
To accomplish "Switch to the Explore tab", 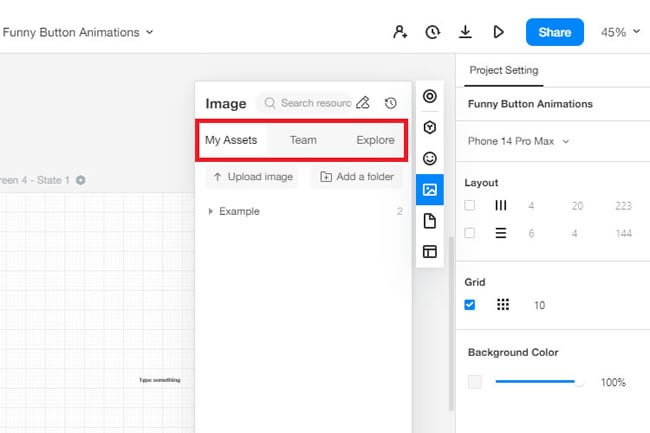I will (375, 140).
